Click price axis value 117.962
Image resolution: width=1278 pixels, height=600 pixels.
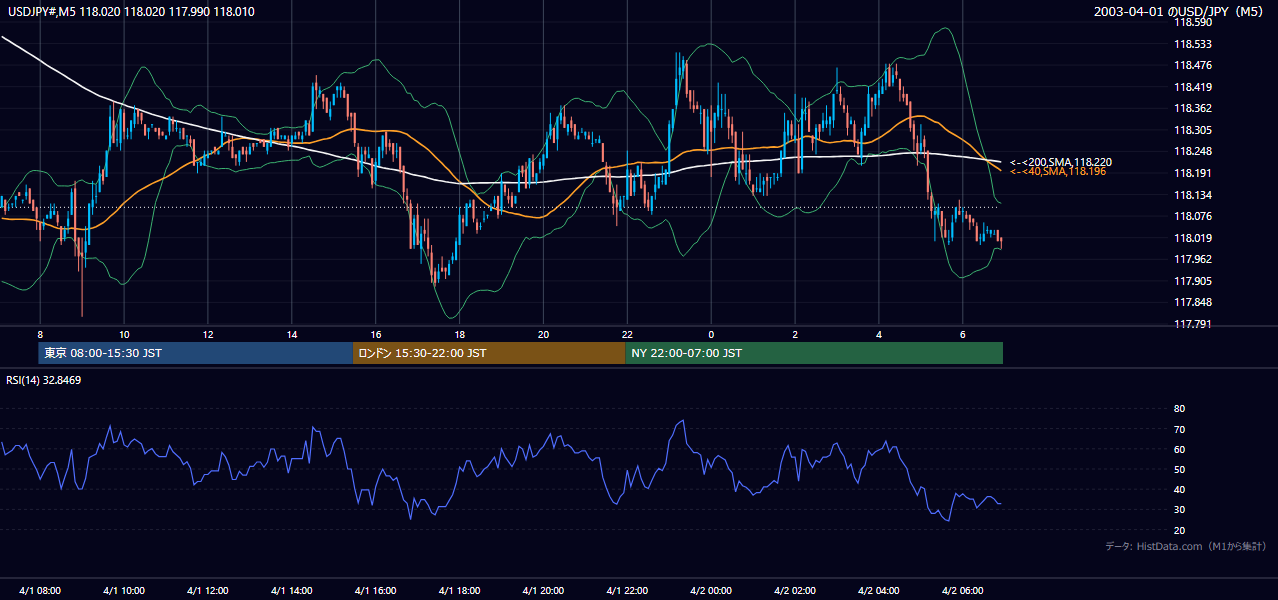(x=1193, y=259)
